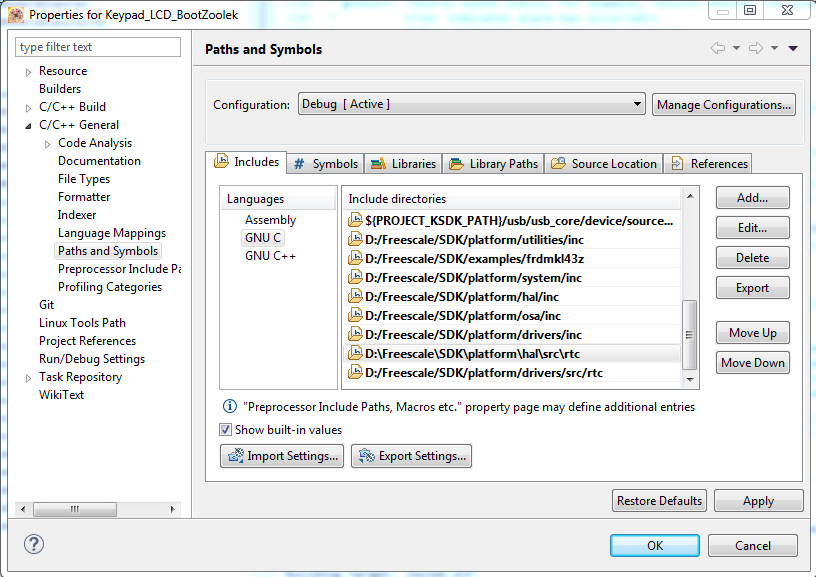
Task: Focus the type filter text field
Action: tap(98, 47)
